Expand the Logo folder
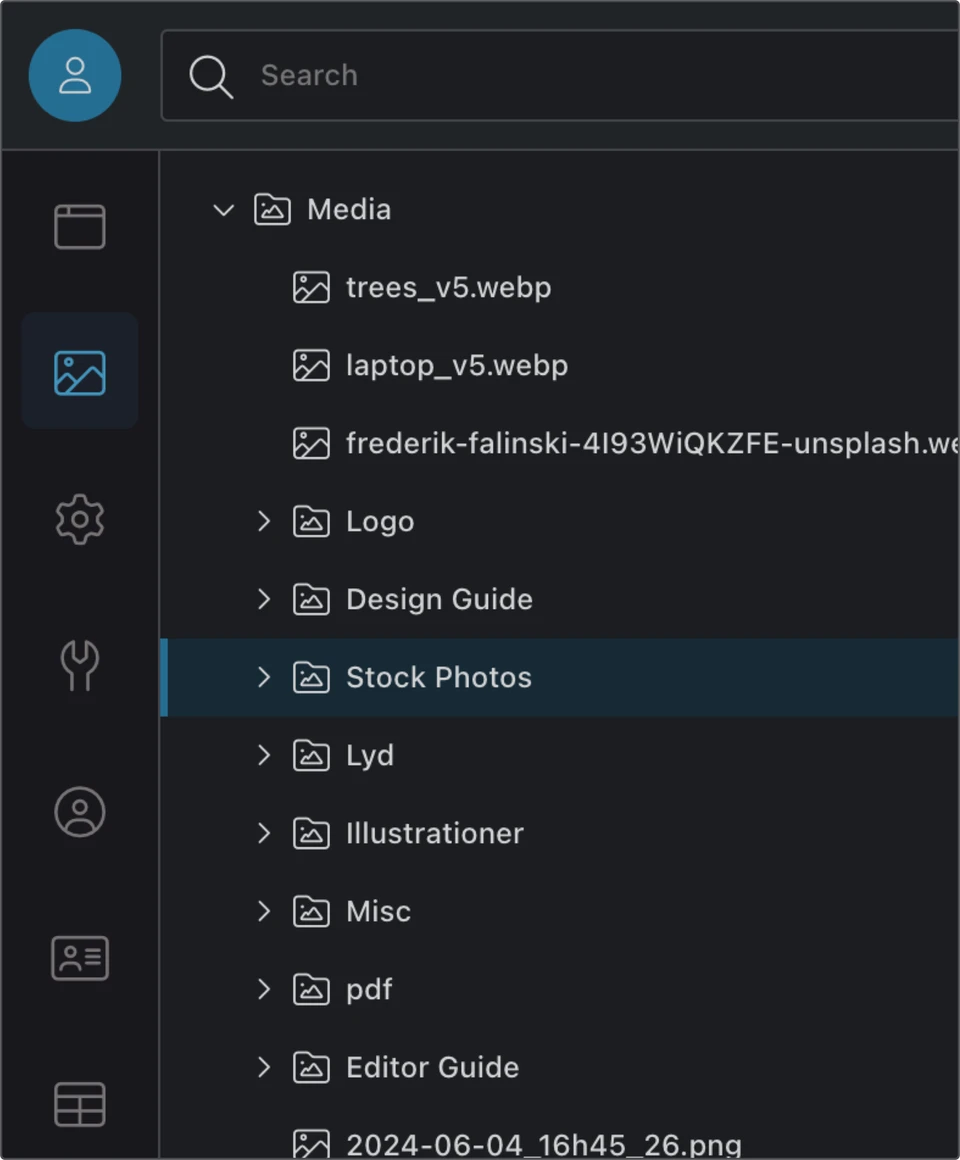Screen dimensions: 960x1160 click(x=264, y=521)
